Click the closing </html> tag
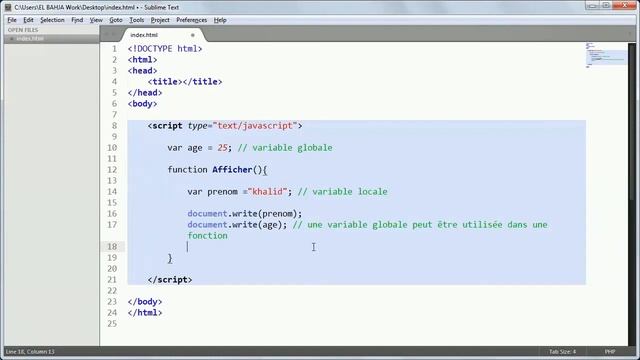The height and width of the screenshot is (360, 640). click(145, 313)
